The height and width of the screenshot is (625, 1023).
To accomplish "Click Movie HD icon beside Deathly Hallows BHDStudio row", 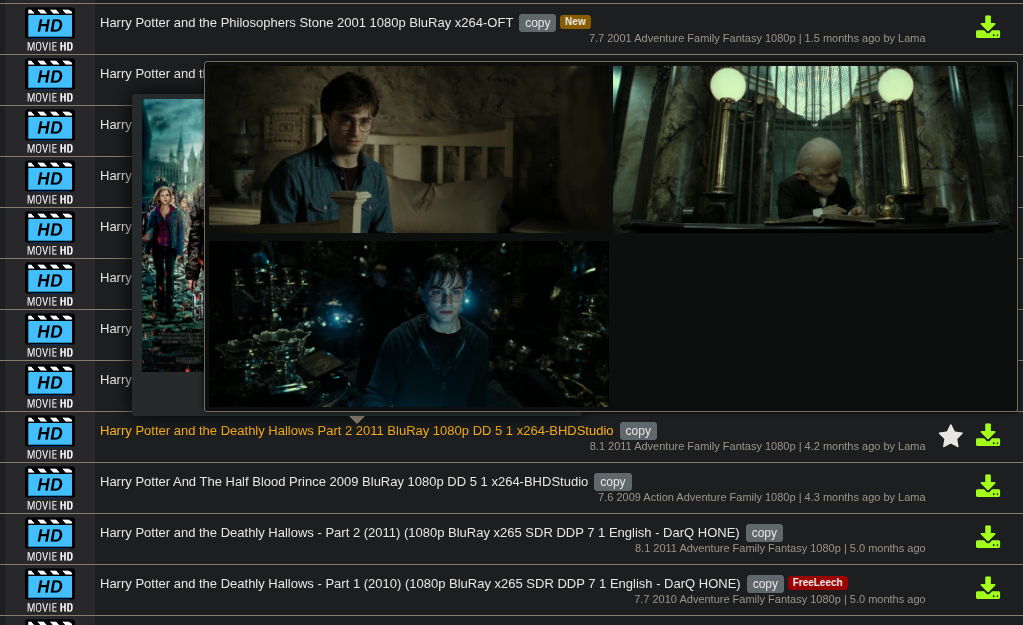I will pos(50,437).
